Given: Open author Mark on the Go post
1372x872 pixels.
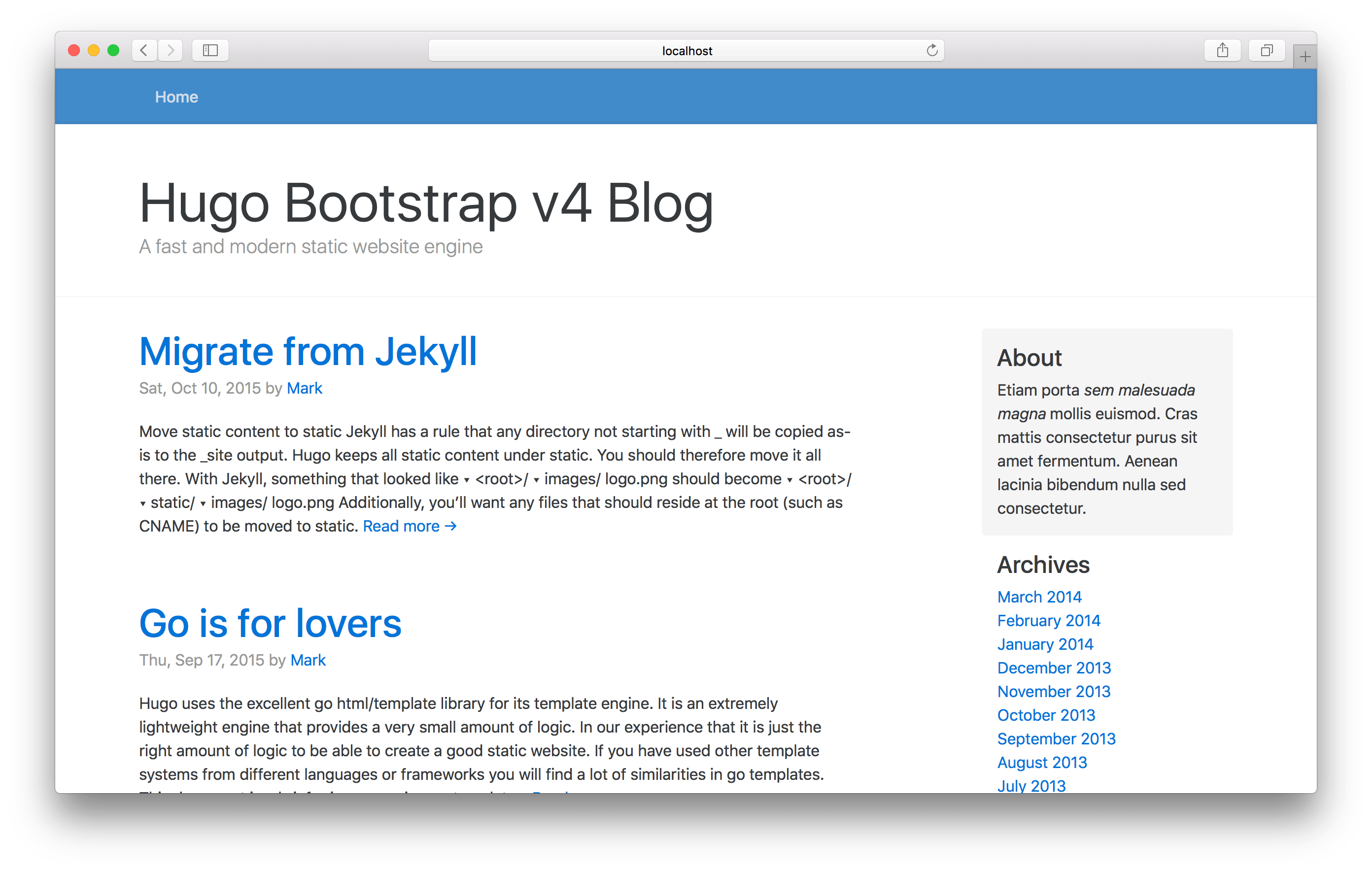Looking at the screenshot, I should pos(308,660).
